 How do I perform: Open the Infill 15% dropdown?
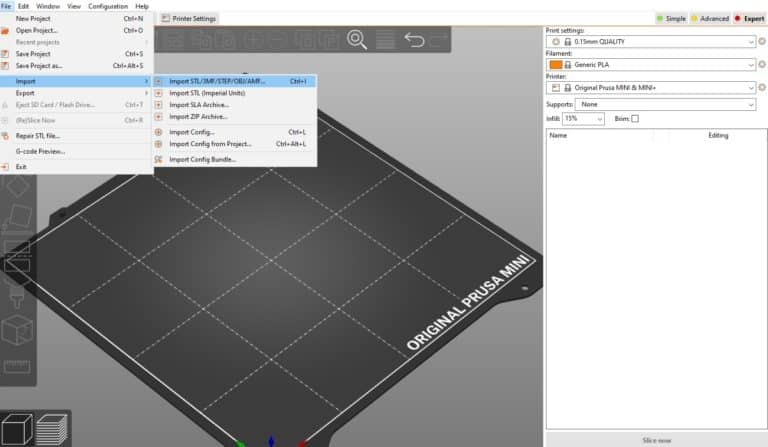click(x=583, y=118)
